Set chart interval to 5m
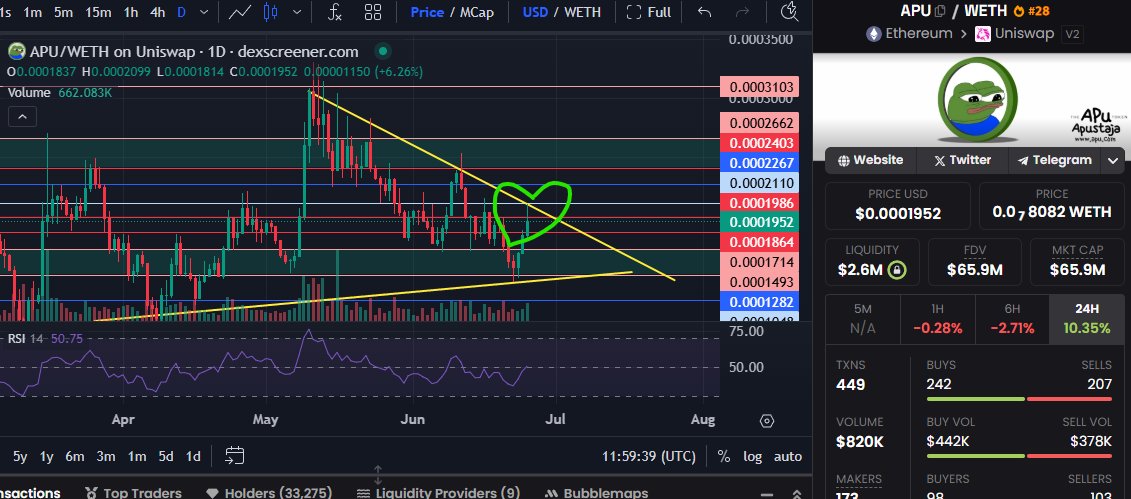Viewport: 1131px width, 499px height. click(63, 12)
